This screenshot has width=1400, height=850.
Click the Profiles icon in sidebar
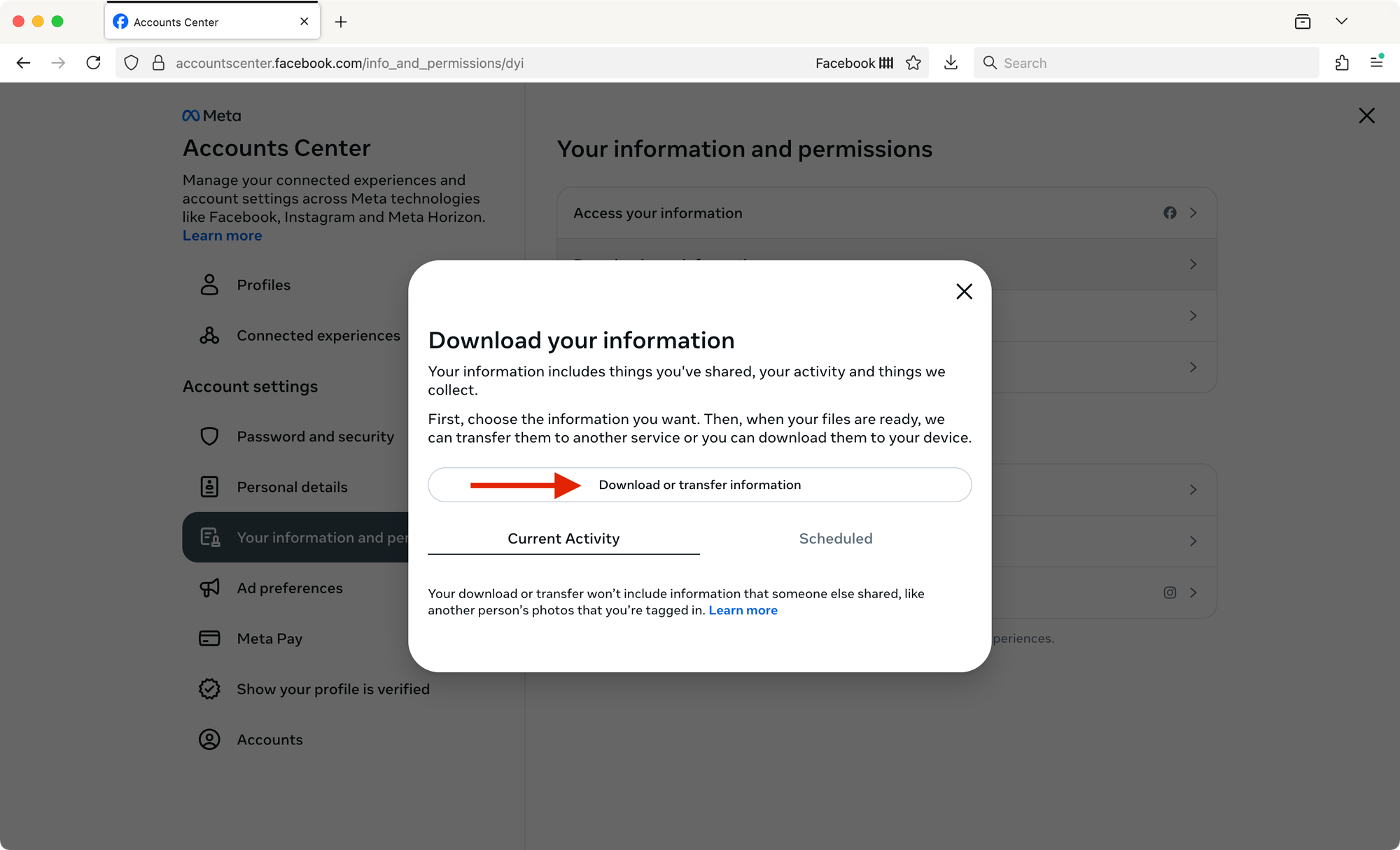pos(209,284)
